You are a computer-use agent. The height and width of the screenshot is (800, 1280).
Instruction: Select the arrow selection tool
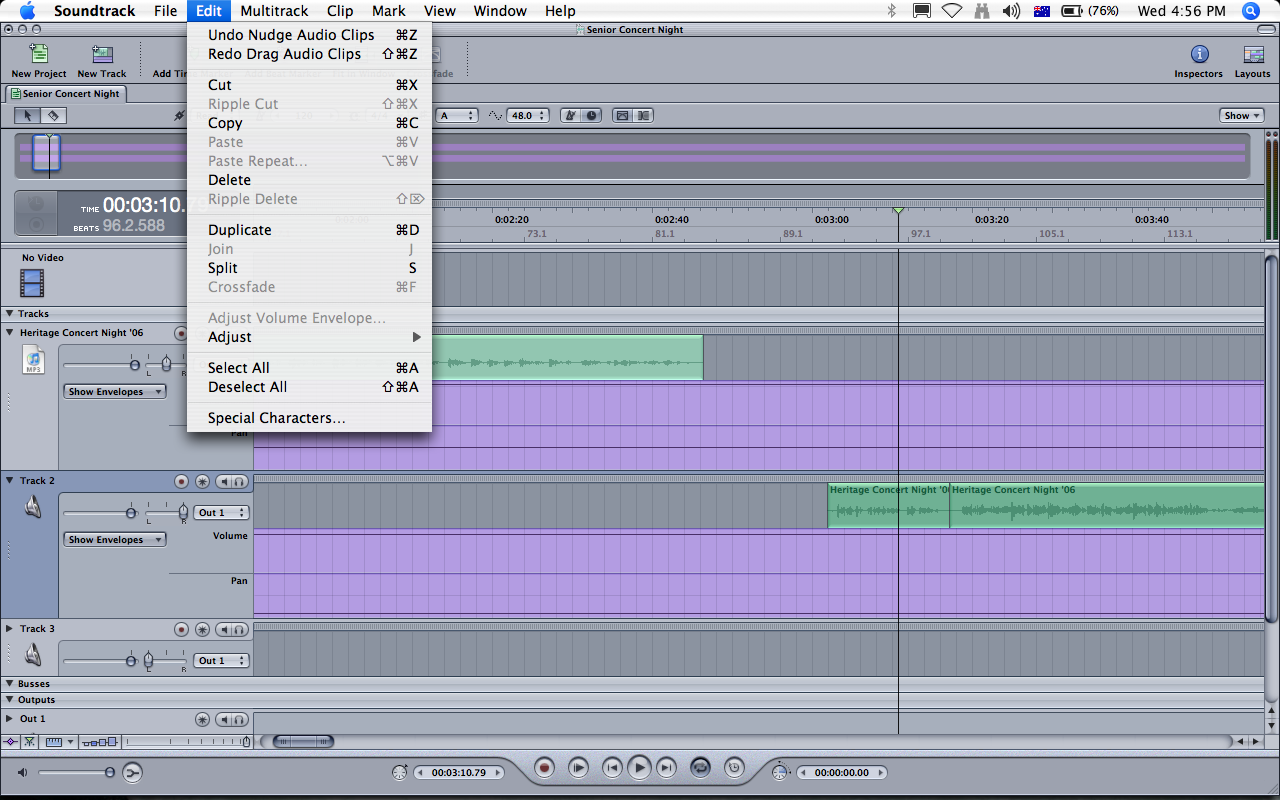[x=28, y=116]
